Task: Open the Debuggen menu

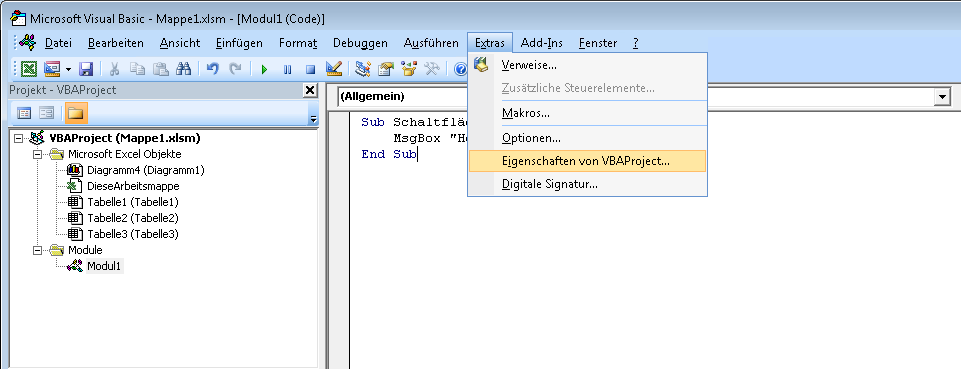Action: point(360,43)
